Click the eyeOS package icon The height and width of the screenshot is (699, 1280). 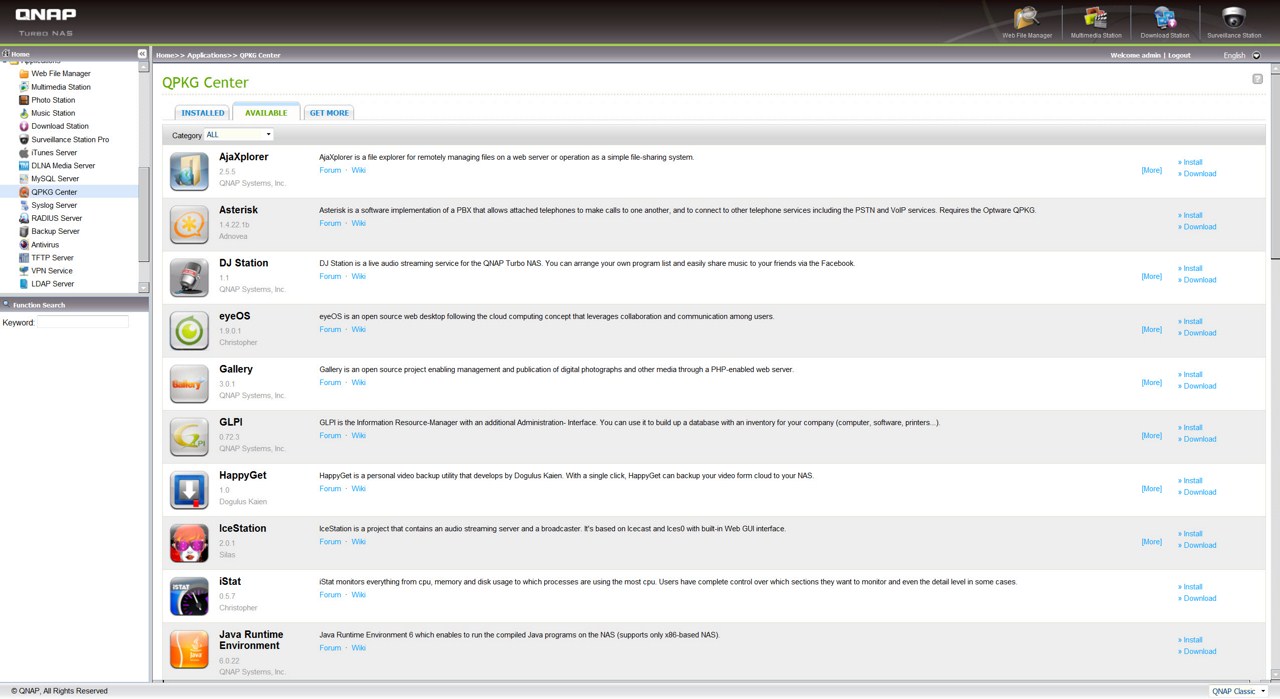[189, 330]
